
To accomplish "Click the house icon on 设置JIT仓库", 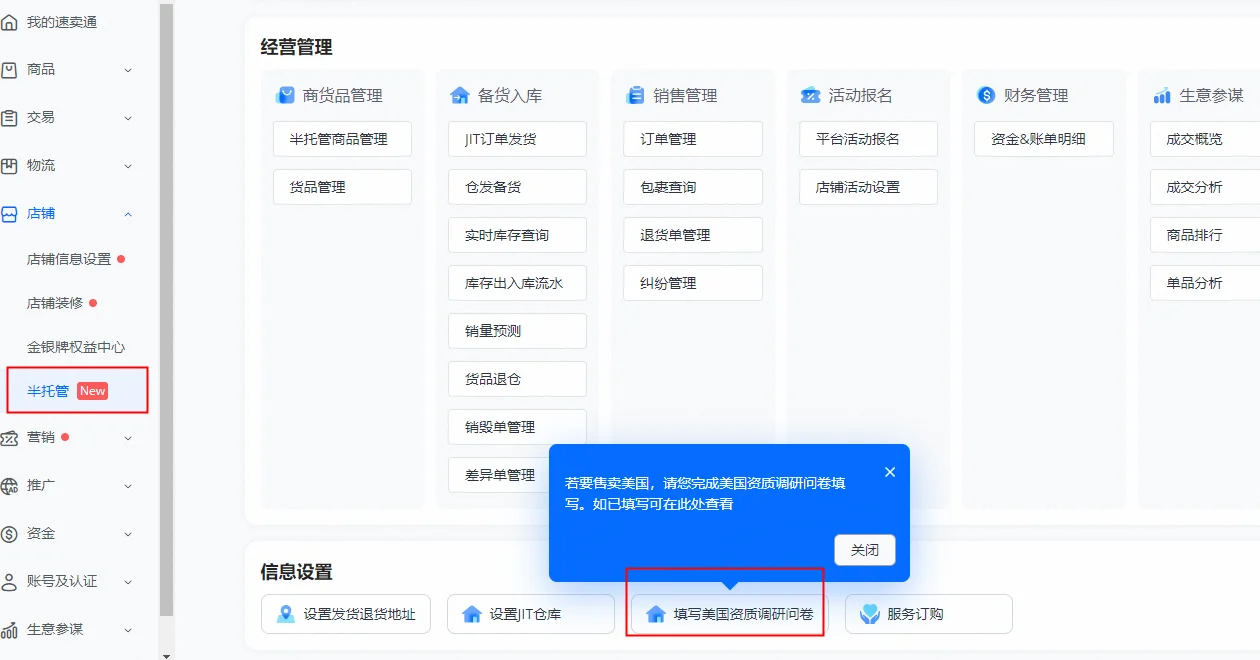I will pyautogui.click(x=472, y=614).
